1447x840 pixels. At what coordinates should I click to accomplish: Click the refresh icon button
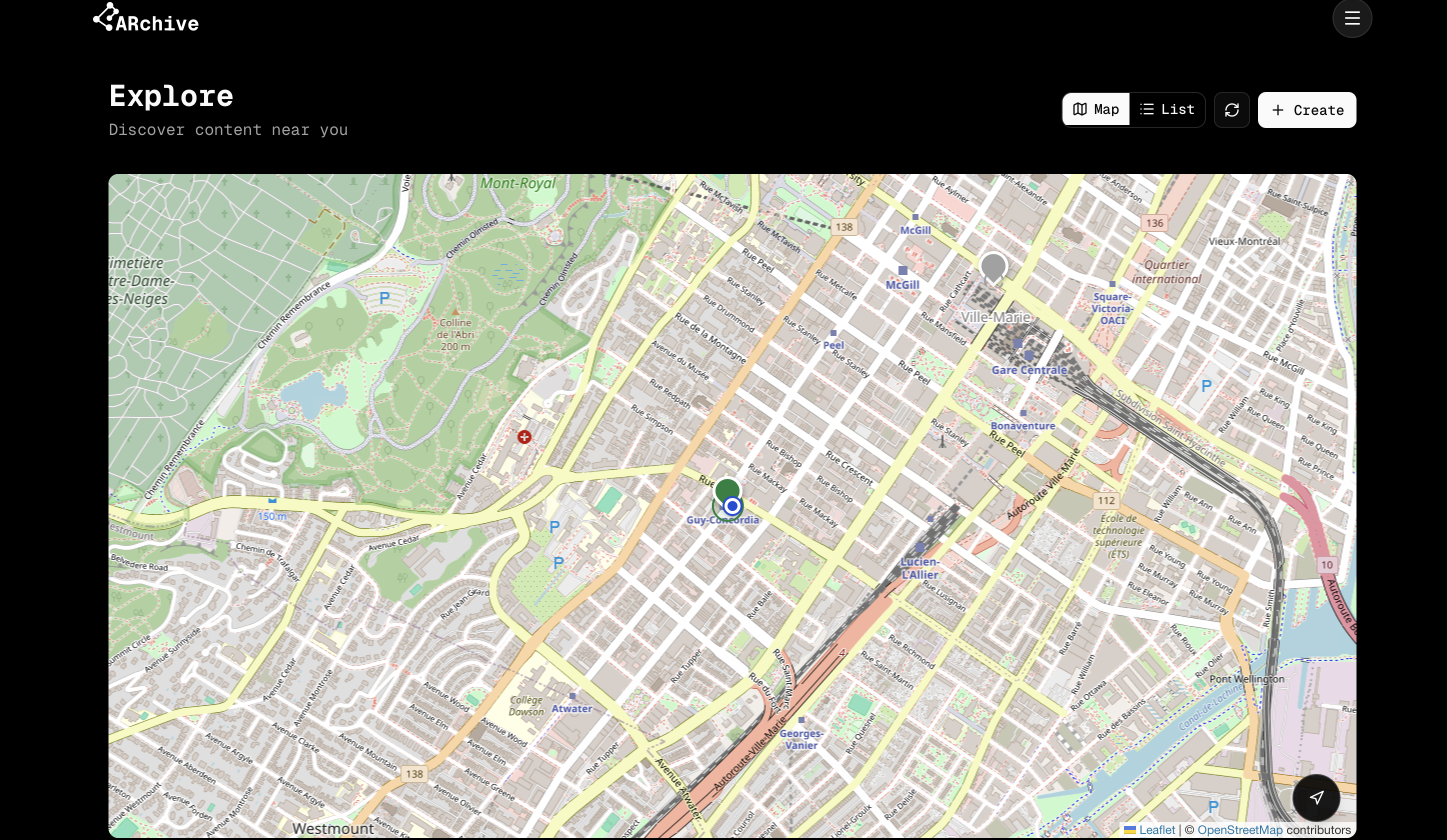pyautogui.click(x=1231, y=109)
